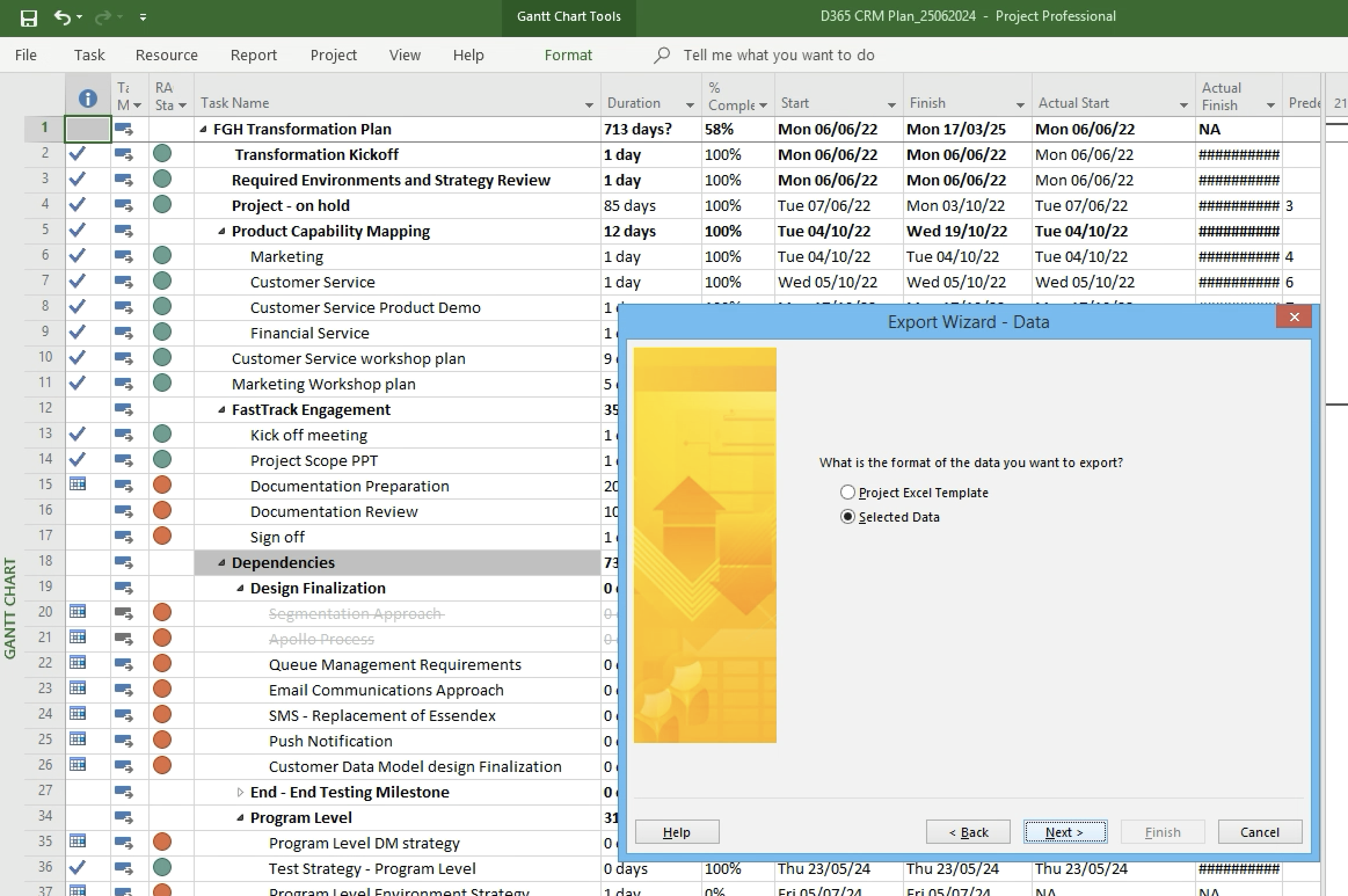
Task: Switch to the Format ribbon tab
Action: [x=568, y=55]
